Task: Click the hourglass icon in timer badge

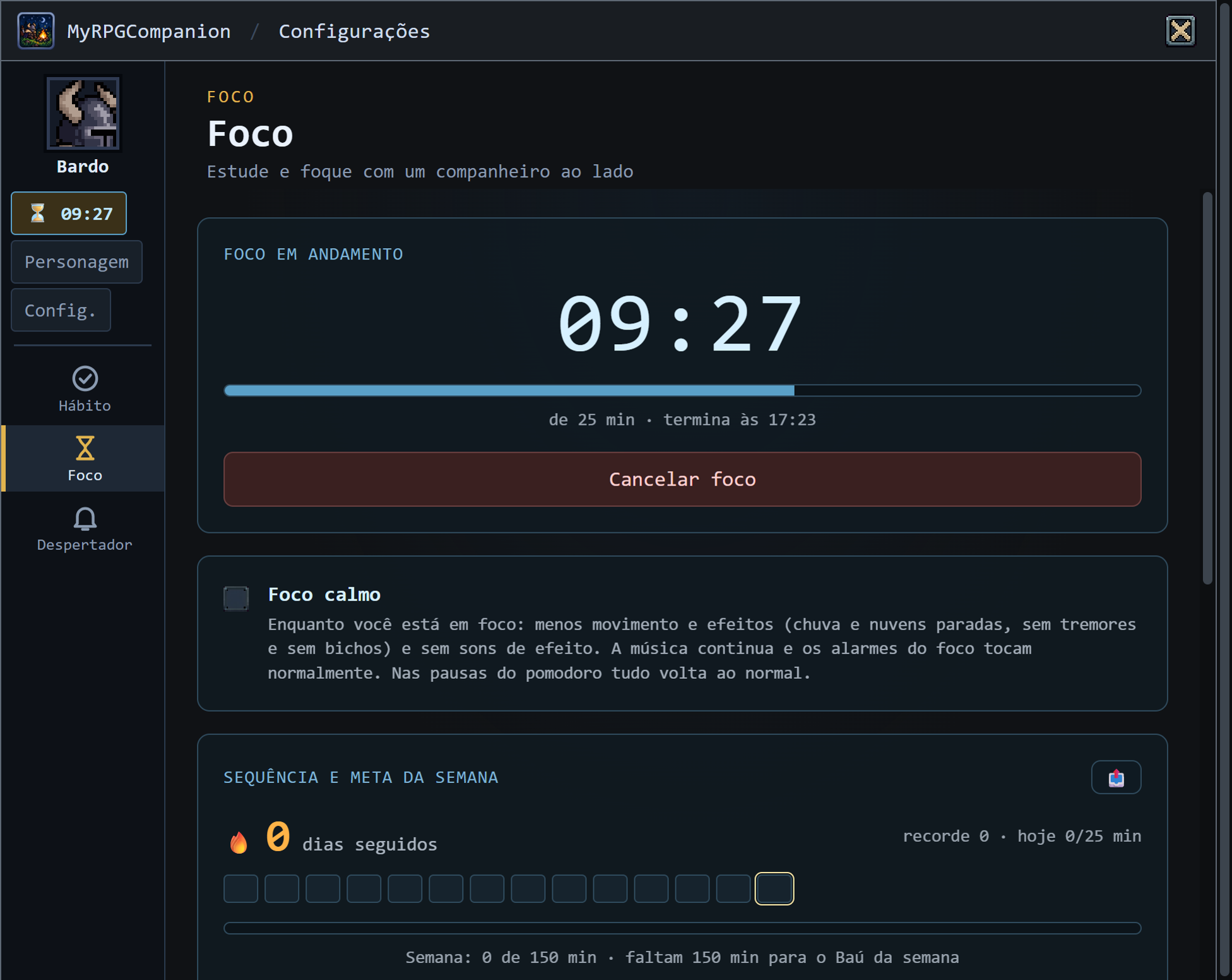Action: [x=38, y=213]
